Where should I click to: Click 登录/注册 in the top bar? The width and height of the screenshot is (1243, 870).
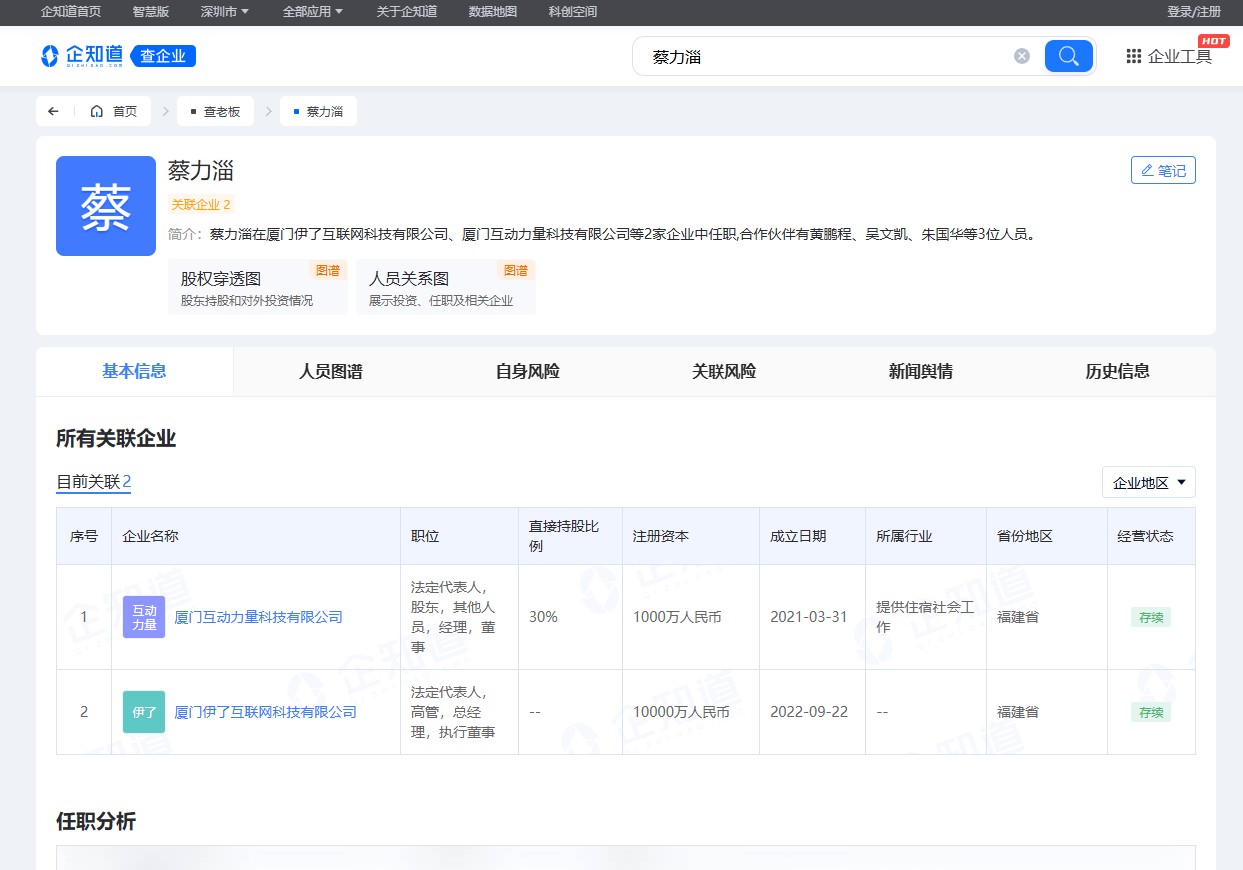click(1193, 12)
